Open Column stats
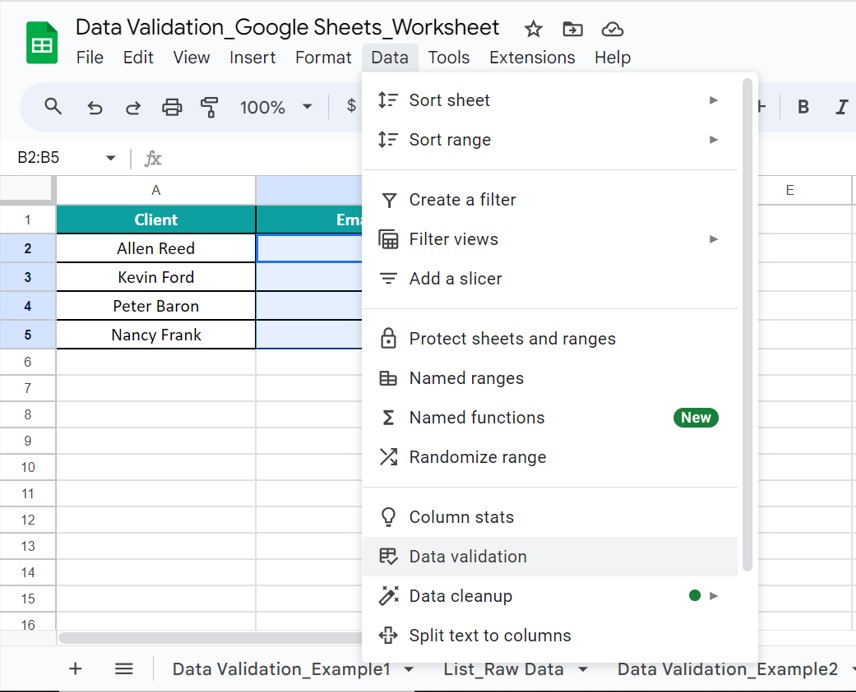The width and height of the screenshot is (856, 692). pos(550,517)
